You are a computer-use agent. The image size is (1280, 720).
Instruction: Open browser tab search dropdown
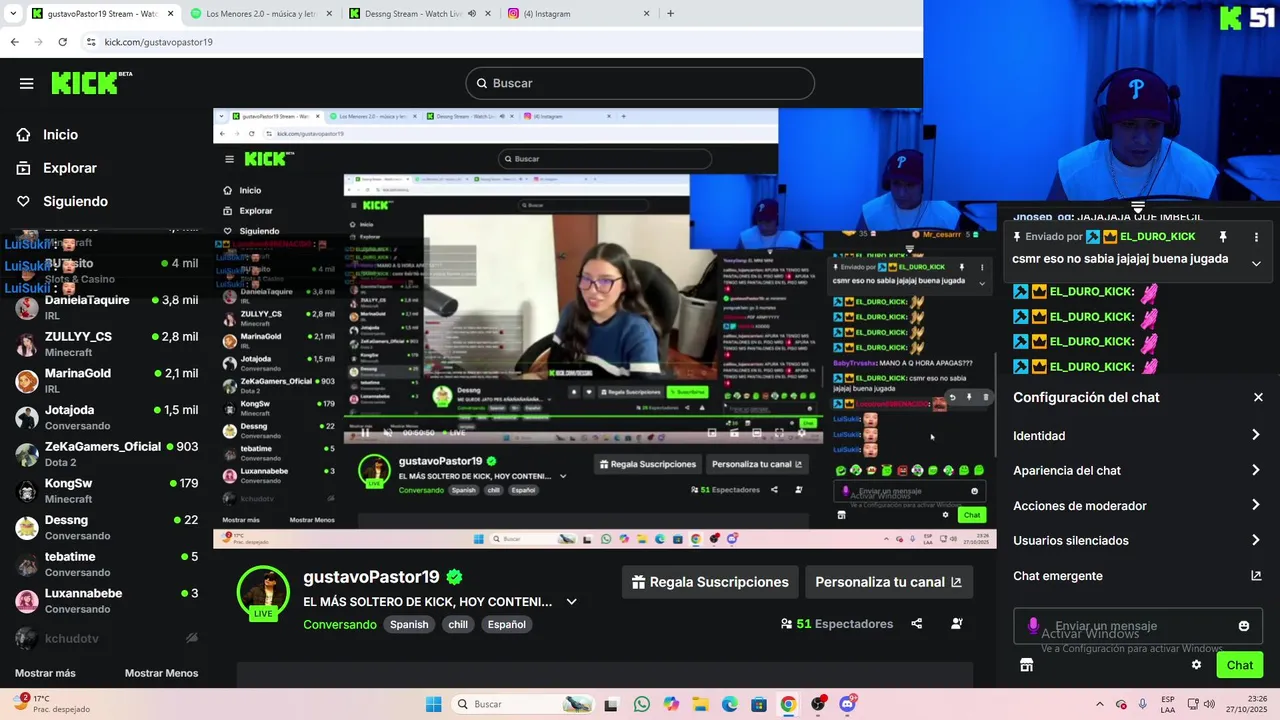[12, 14]
